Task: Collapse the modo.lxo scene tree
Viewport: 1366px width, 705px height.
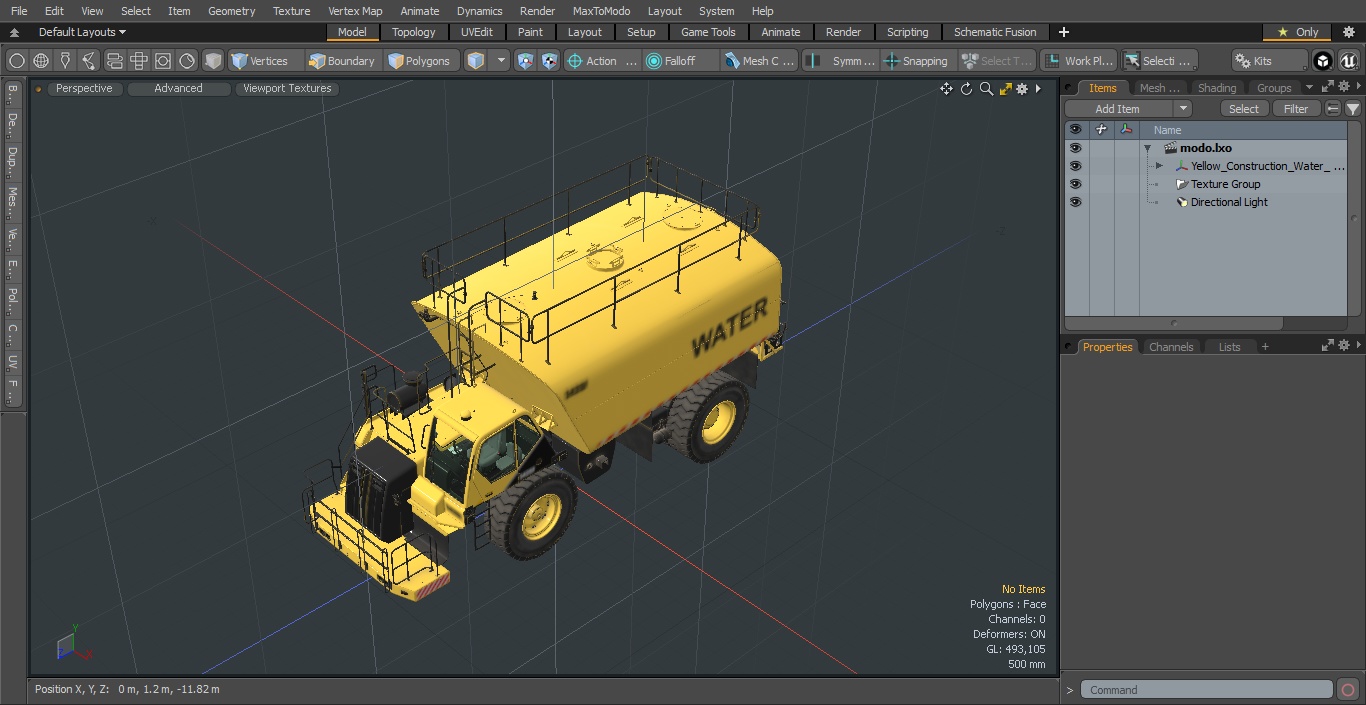Action: click(x=1148, y=148)
